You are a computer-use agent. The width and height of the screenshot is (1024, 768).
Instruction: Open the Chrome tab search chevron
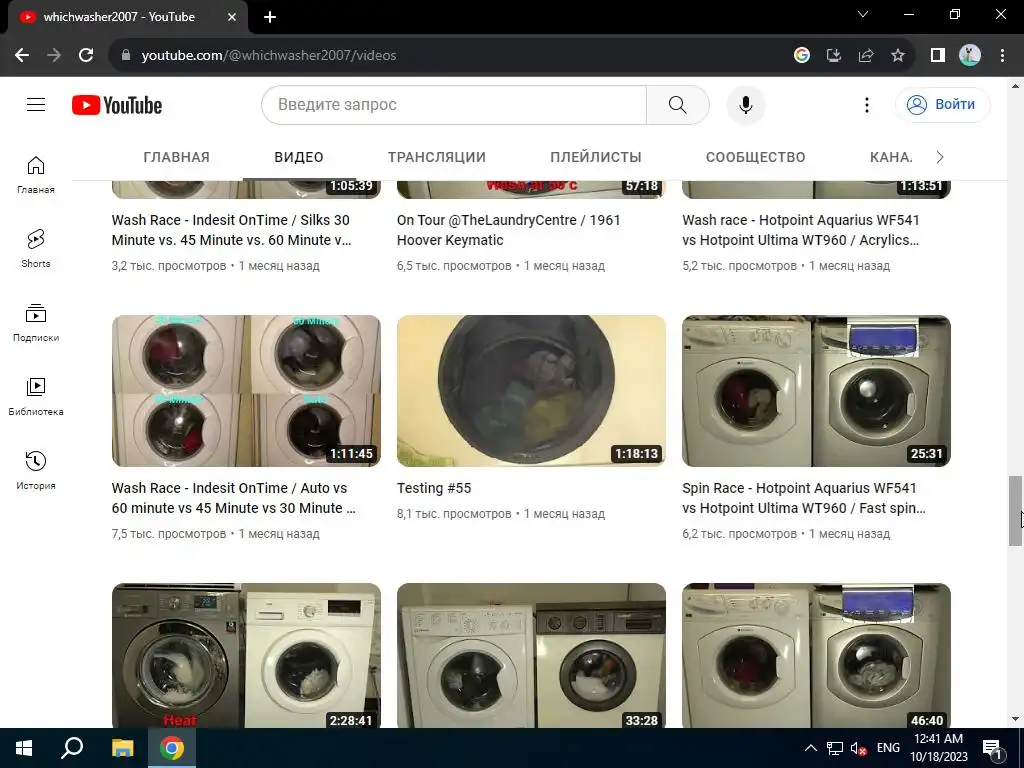pyautogui.click(x=863, y=14)
